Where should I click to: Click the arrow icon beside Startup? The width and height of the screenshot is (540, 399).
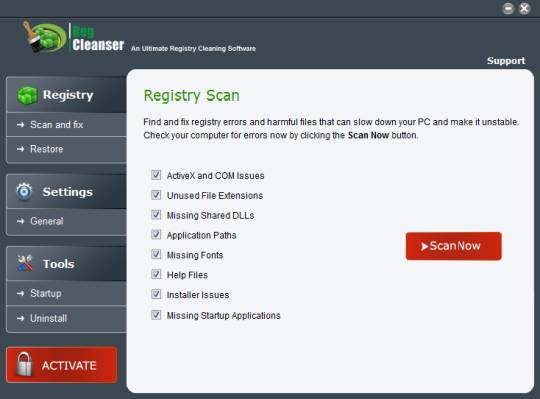pyautogui.click(x=21, y=293)
